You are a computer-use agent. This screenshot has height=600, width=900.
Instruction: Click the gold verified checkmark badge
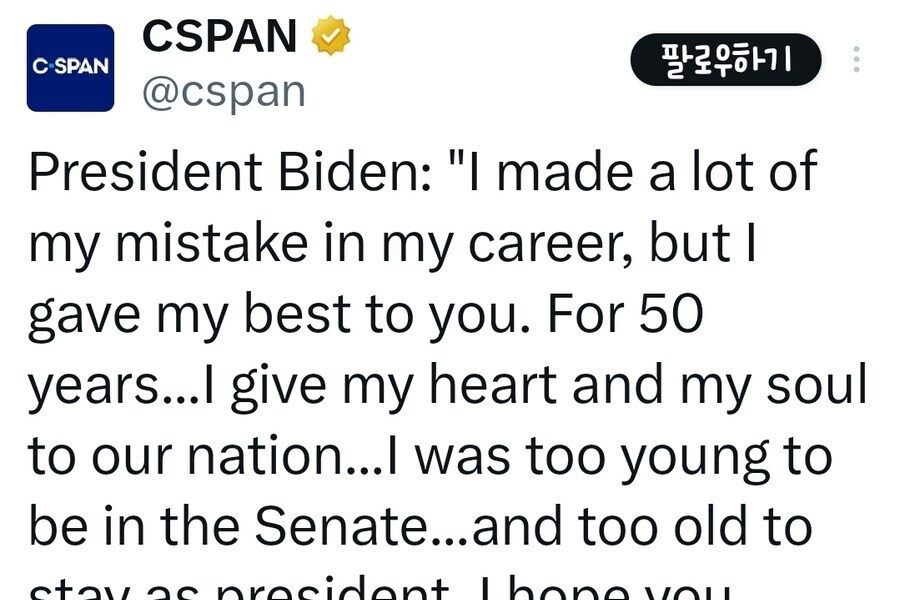[x=331, y=37]
